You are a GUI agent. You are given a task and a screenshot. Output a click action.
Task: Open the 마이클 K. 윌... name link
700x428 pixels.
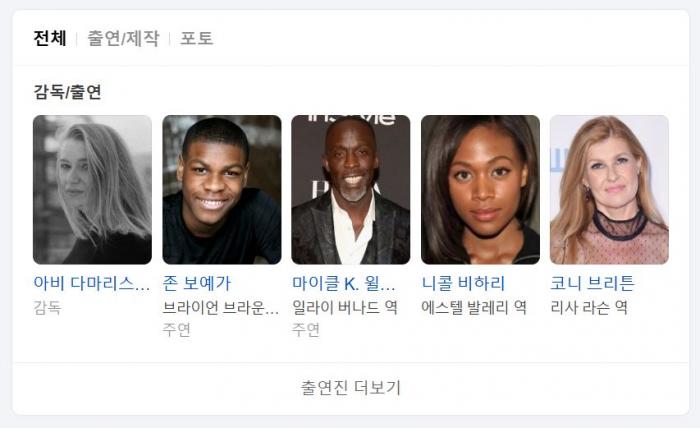tap(343, 283)
